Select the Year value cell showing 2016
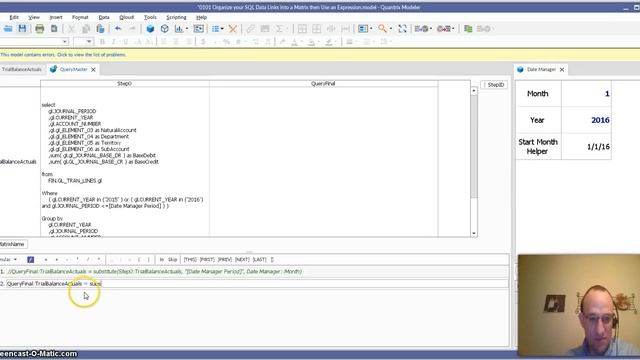This screenshot has width=640, height=360. [586, 120]
